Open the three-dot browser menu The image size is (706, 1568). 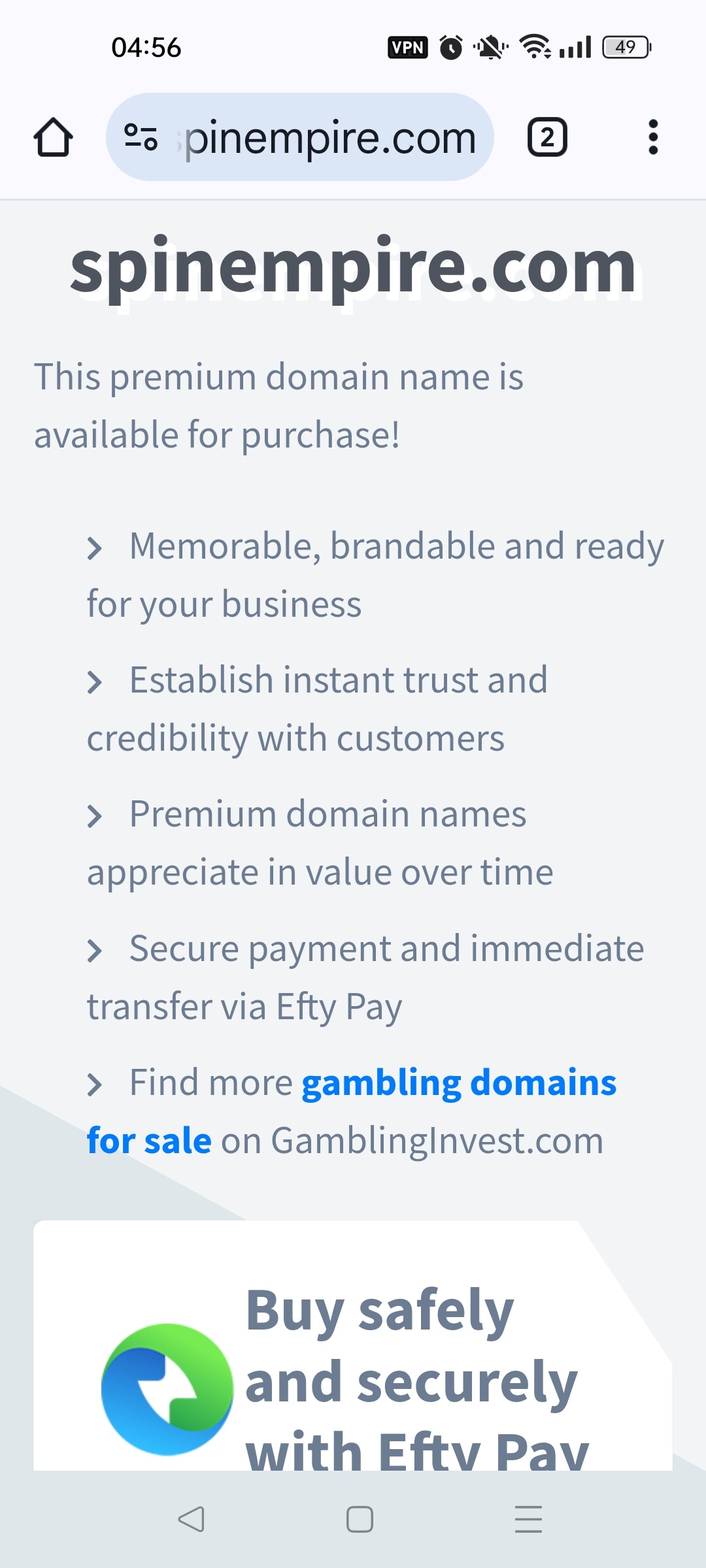(652, 137)
